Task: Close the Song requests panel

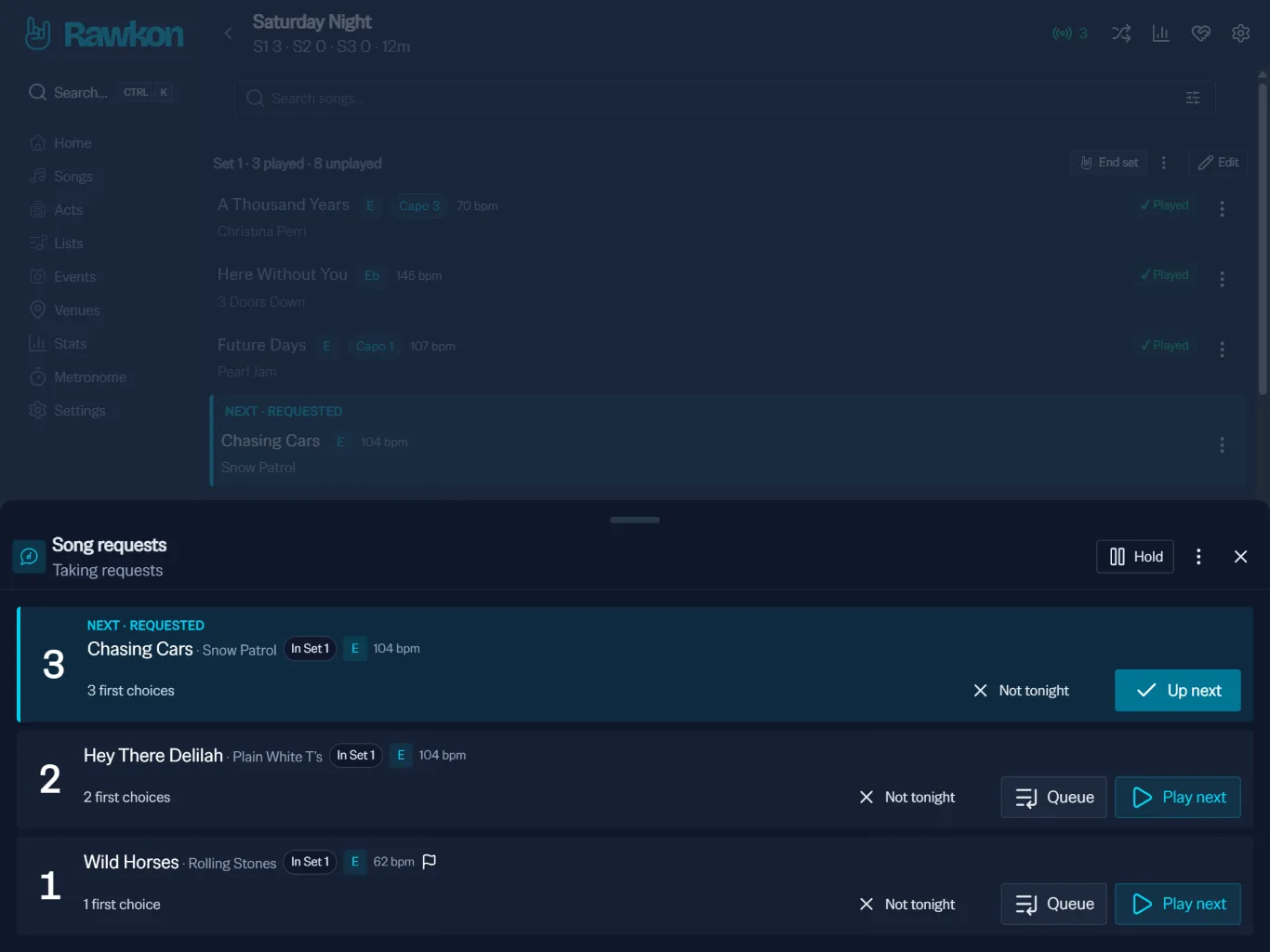Action: tap(1240, 557)
